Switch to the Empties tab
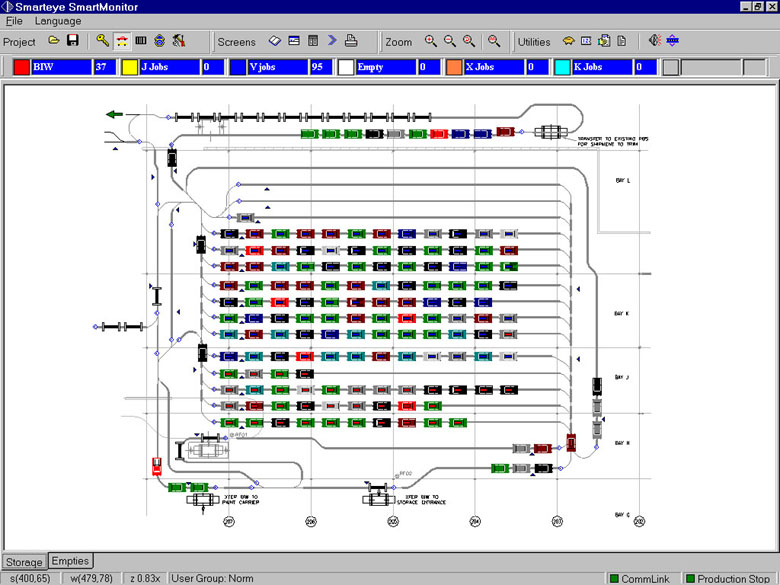780x585 pixels. click(70, 561)
